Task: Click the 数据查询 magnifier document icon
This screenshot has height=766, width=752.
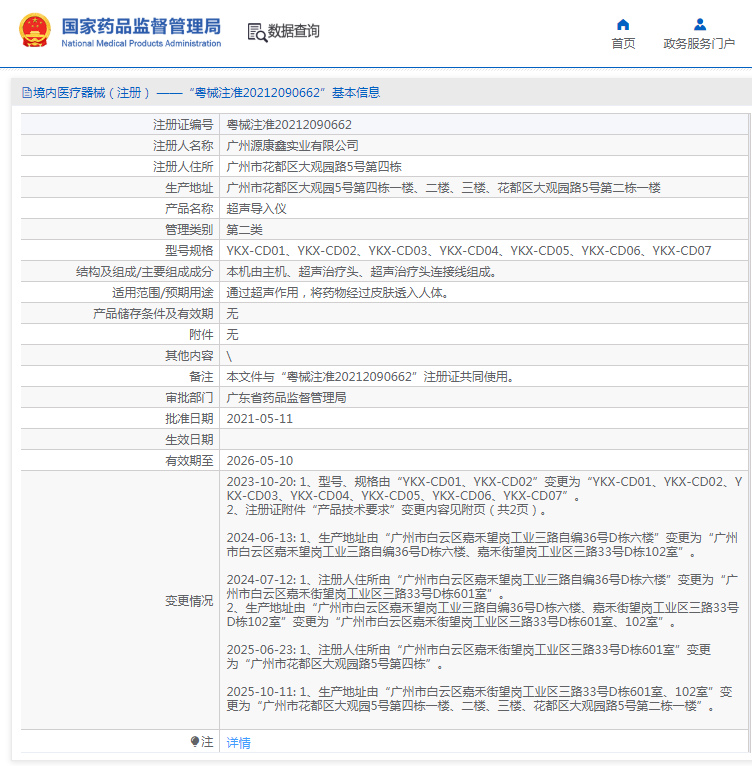Action: tap(257, 32)
